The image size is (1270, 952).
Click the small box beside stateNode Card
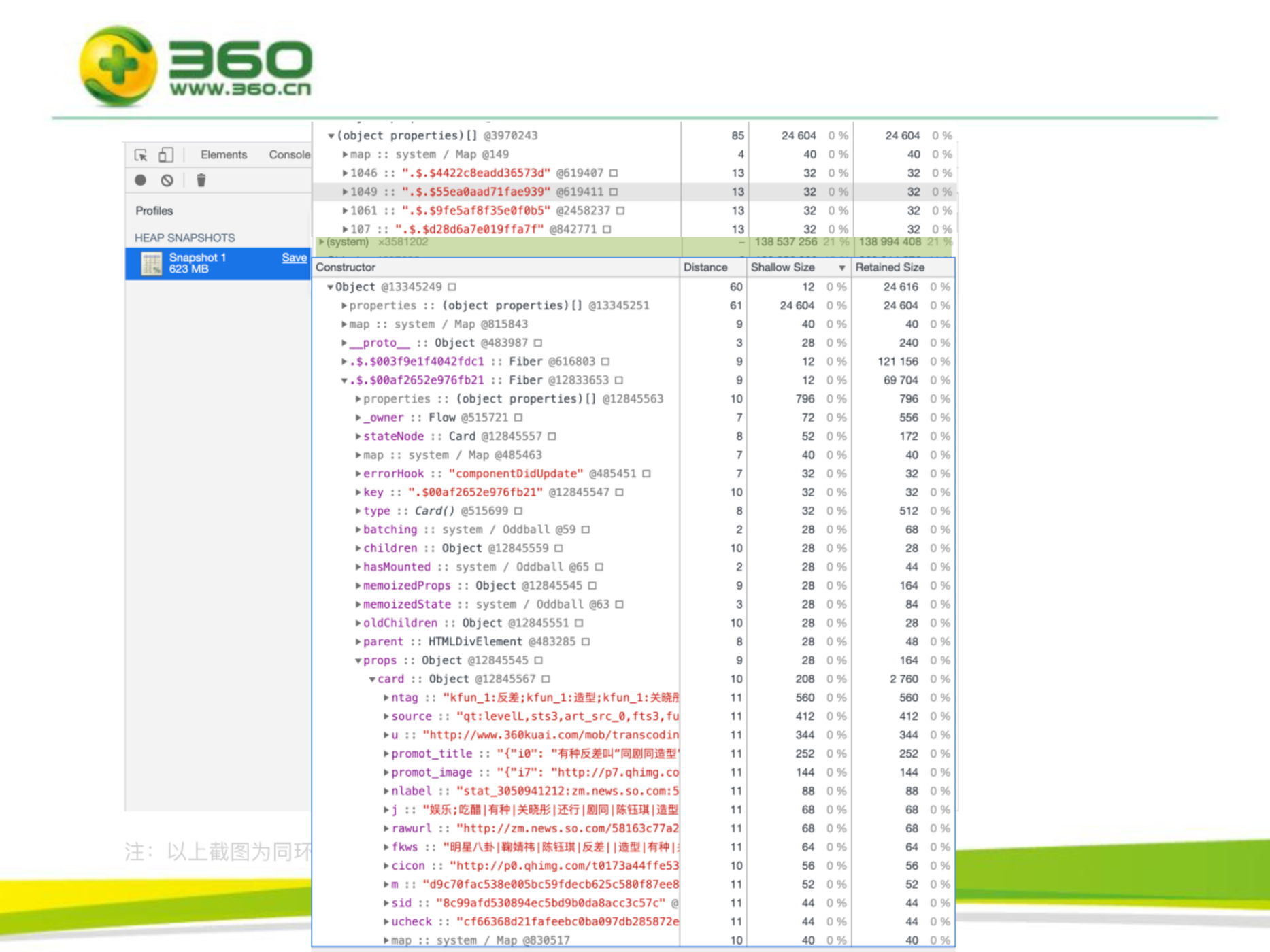[552, 437]
